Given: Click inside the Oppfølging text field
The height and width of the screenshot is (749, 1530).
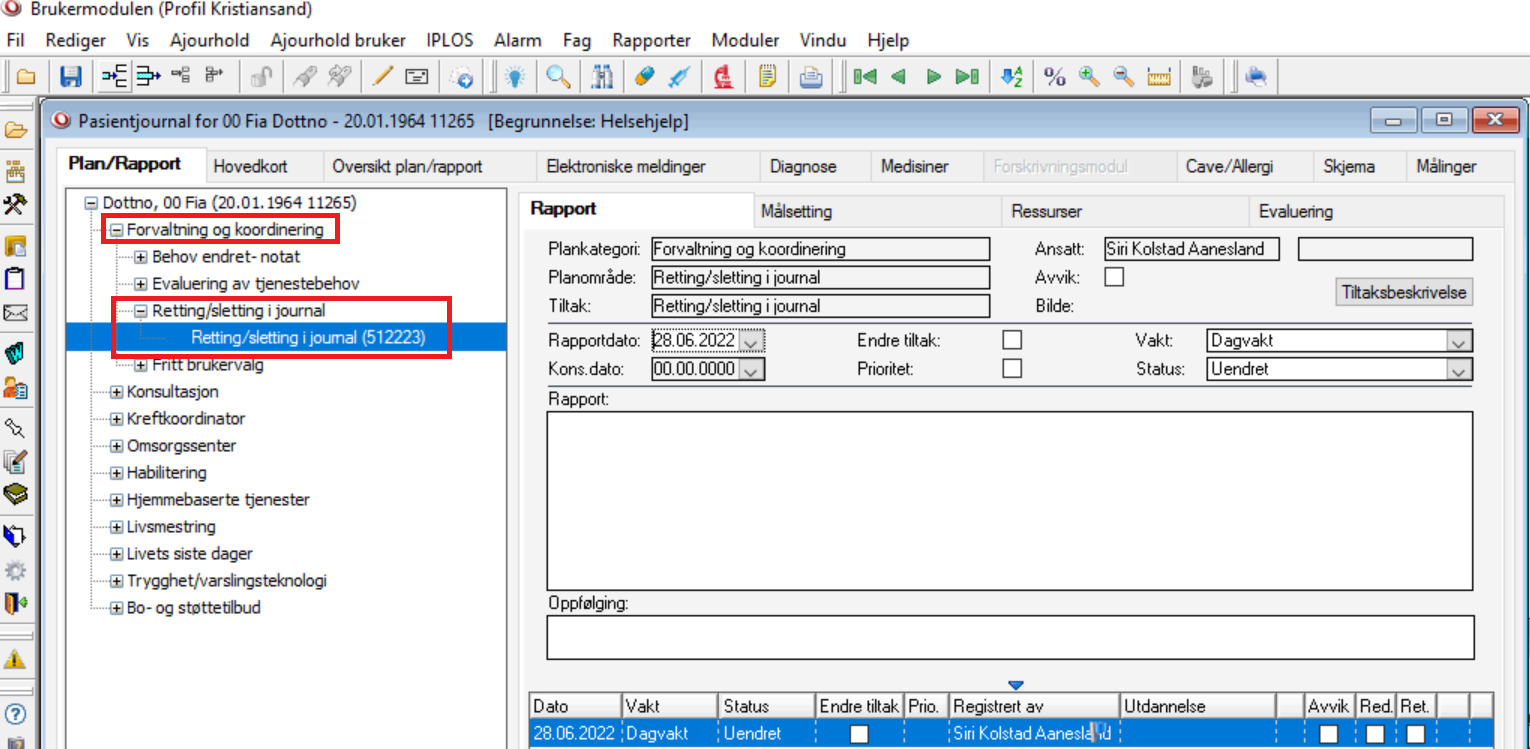Looking at the screenshot, I should click(x=1010, y=637).
